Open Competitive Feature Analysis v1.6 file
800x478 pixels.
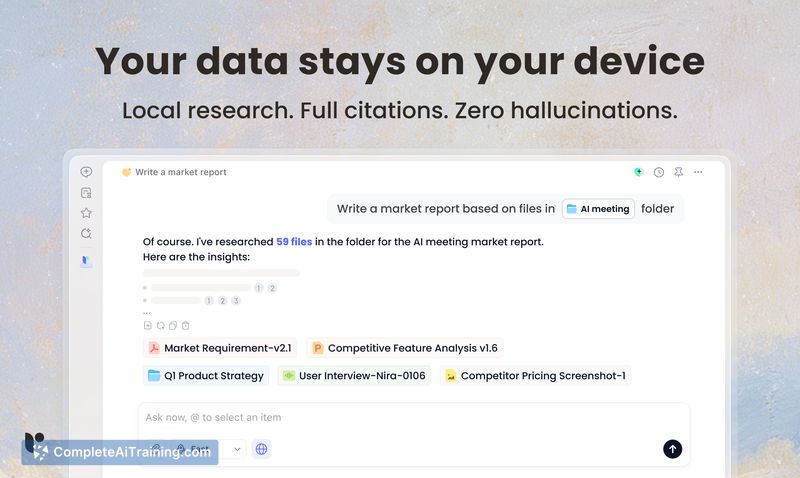click(x=405, y=348)
